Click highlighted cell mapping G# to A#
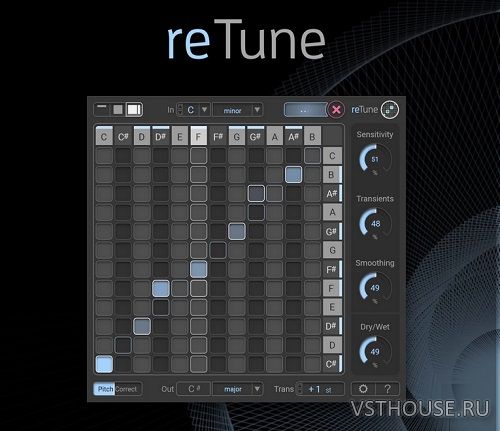 click(x=256, y=193)
